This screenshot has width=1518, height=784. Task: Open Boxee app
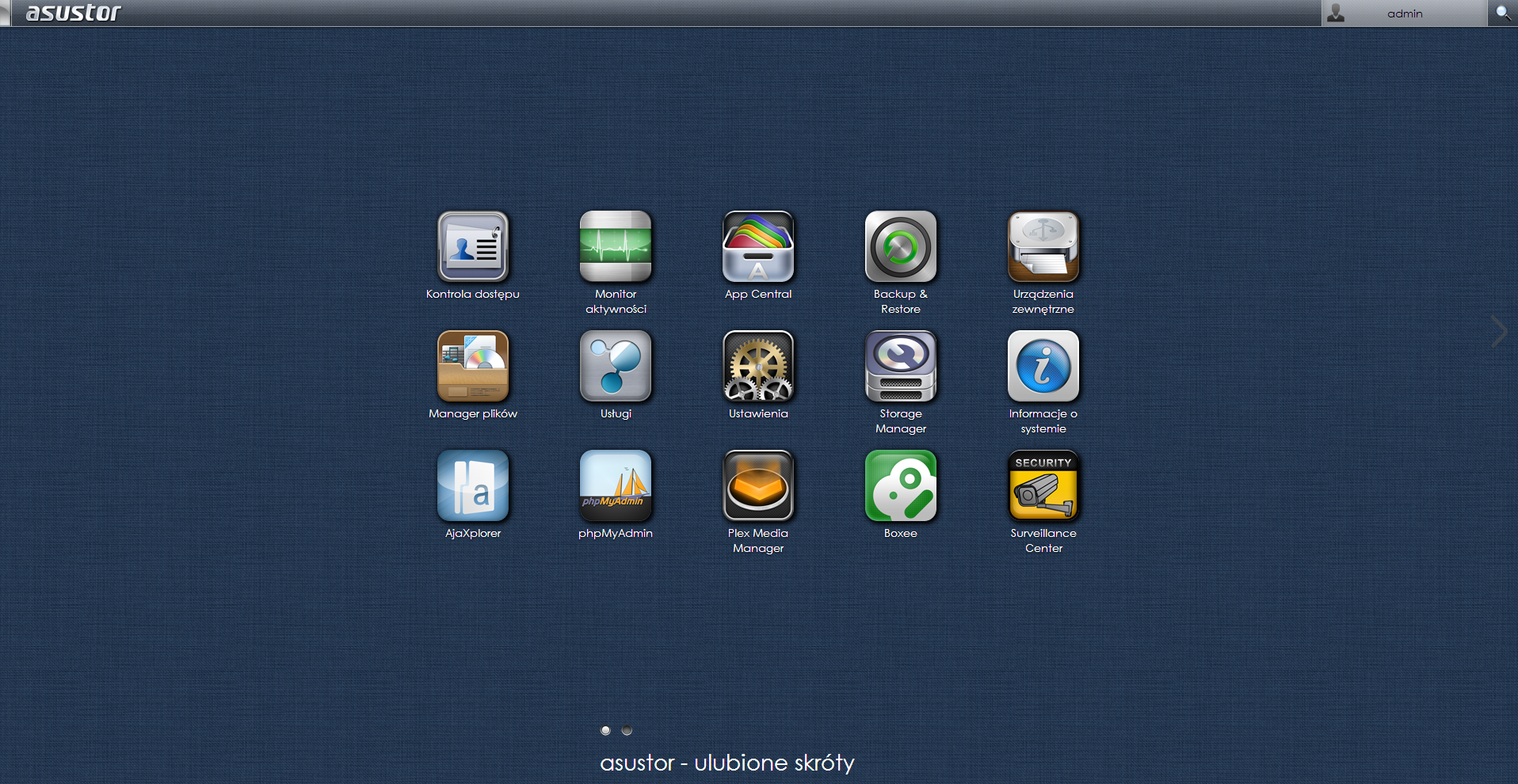click(901, 485)
